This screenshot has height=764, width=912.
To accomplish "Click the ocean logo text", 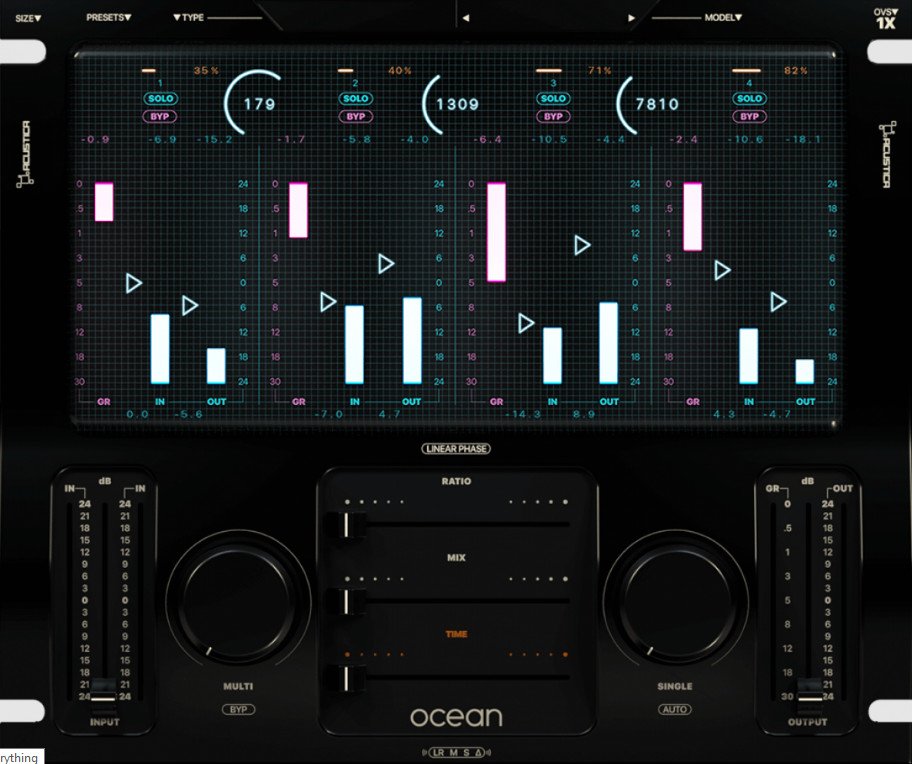I will [x=456, y=717].
